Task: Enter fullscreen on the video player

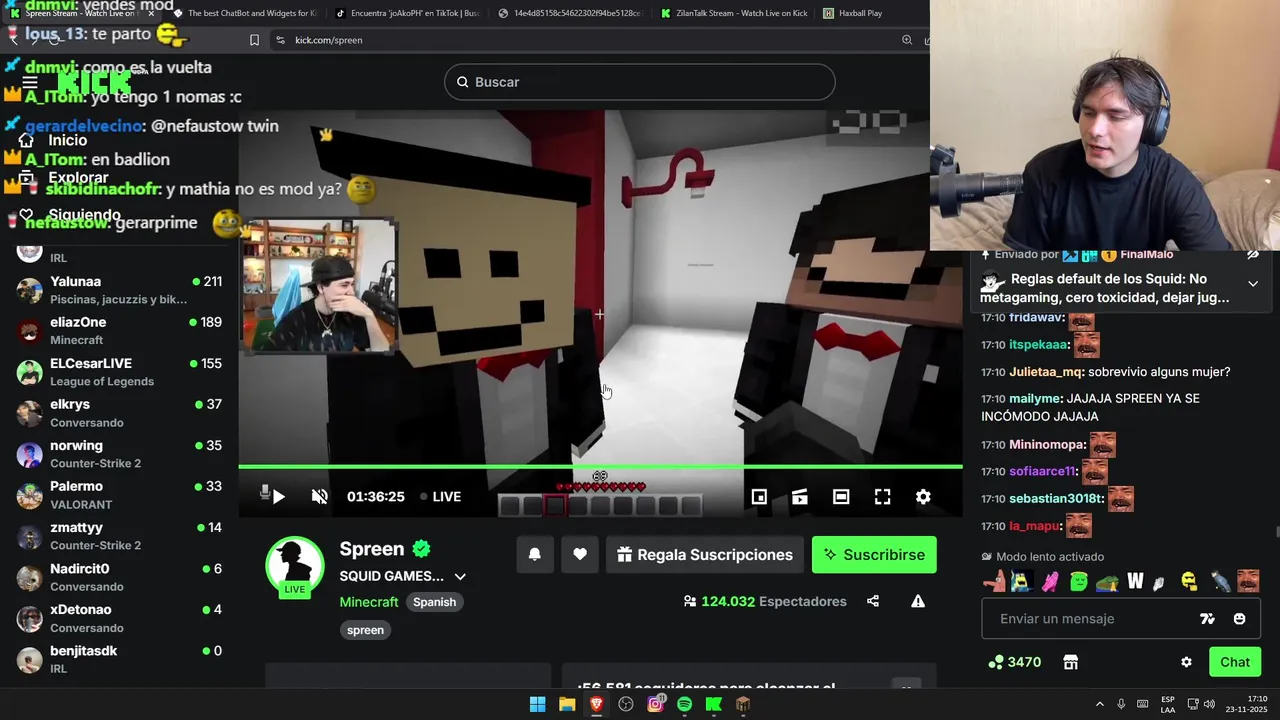Action: click(x=882, y=497)
